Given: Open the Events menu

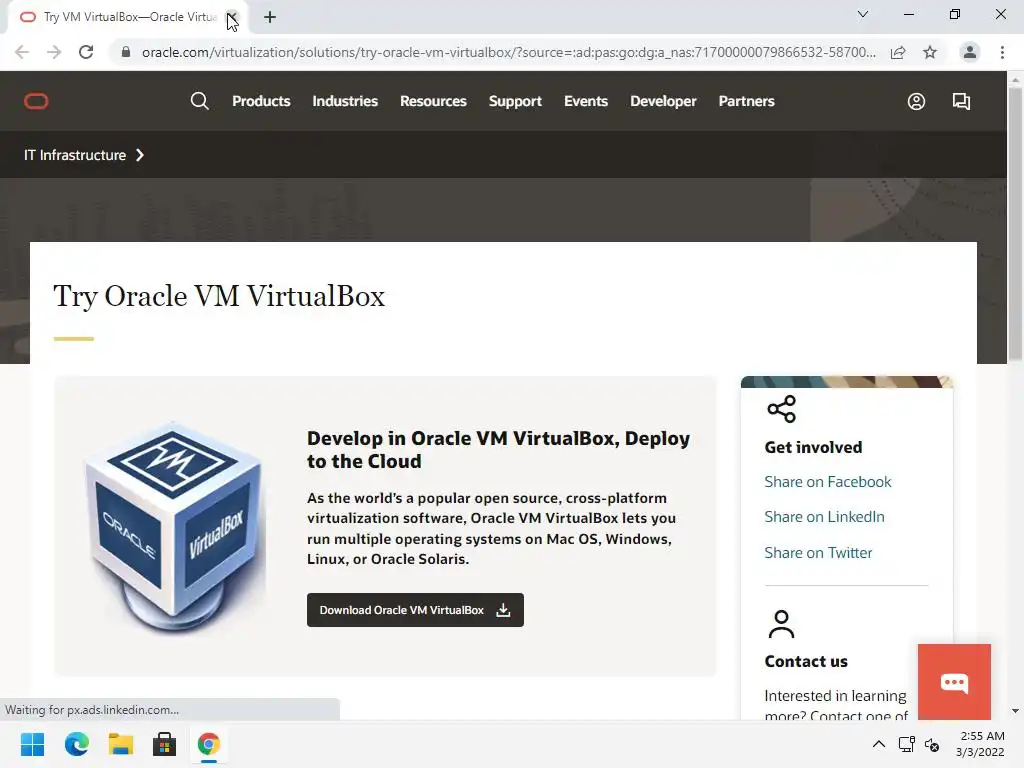Looking at the screenshot, I should coord(586,101).
